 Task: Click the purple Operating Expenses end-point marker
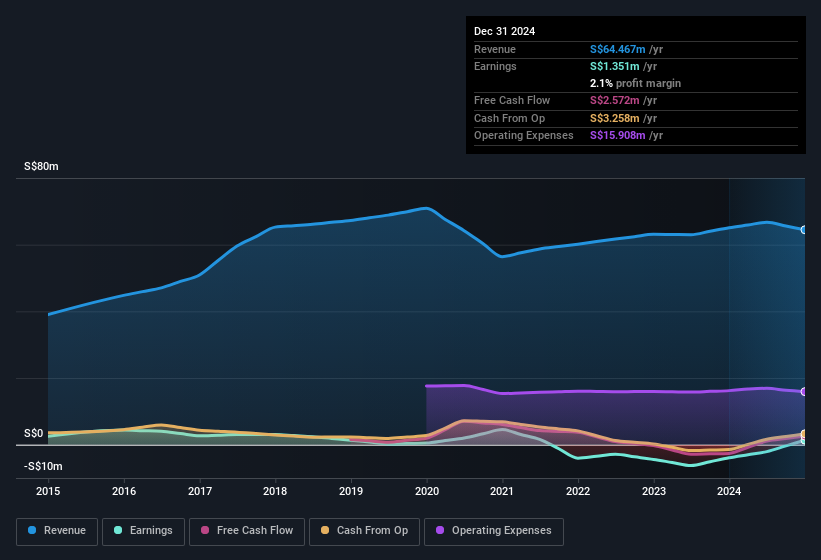[x=804, y=391]
